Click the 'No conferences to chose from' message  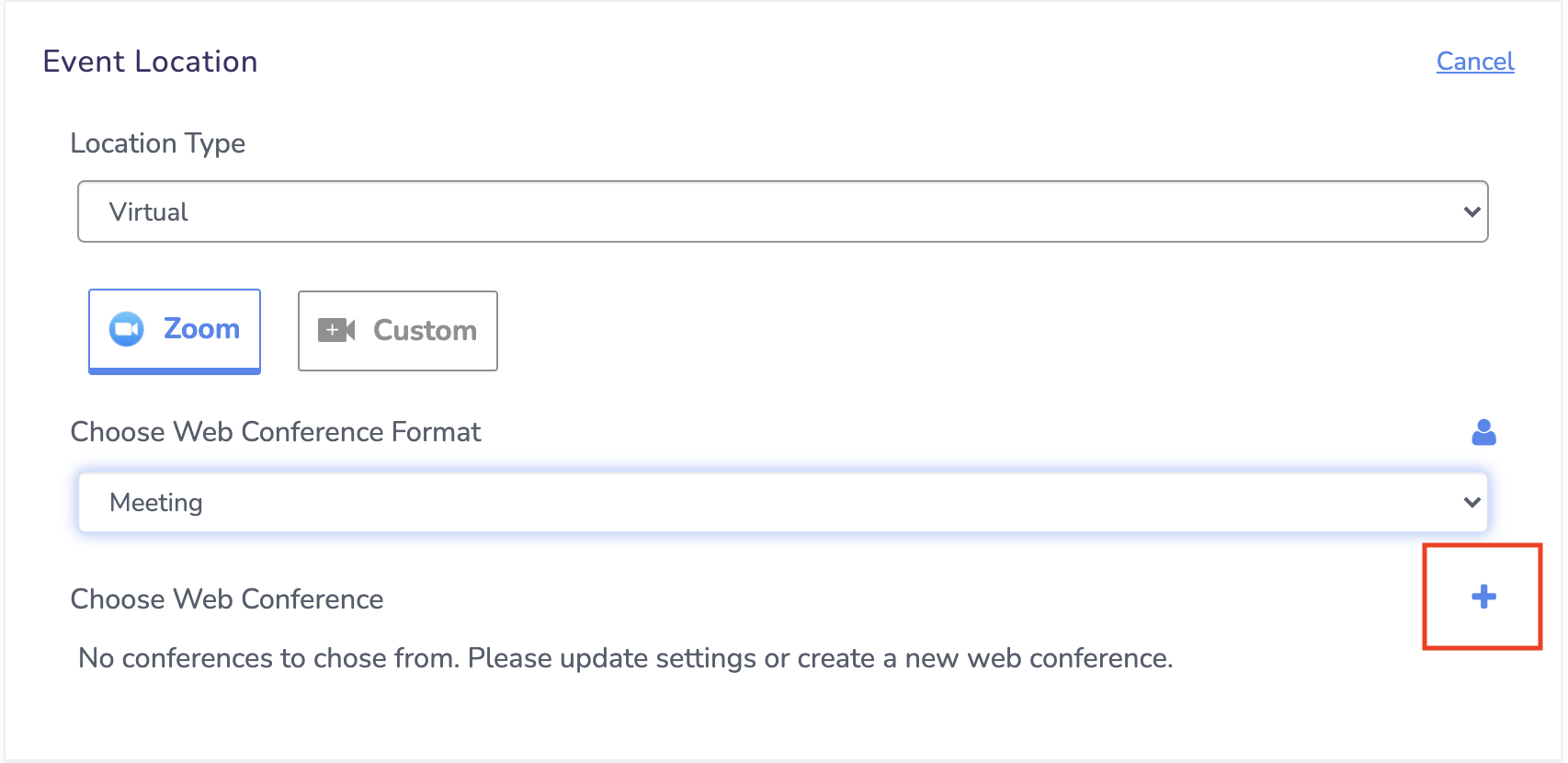pos(626,658)
